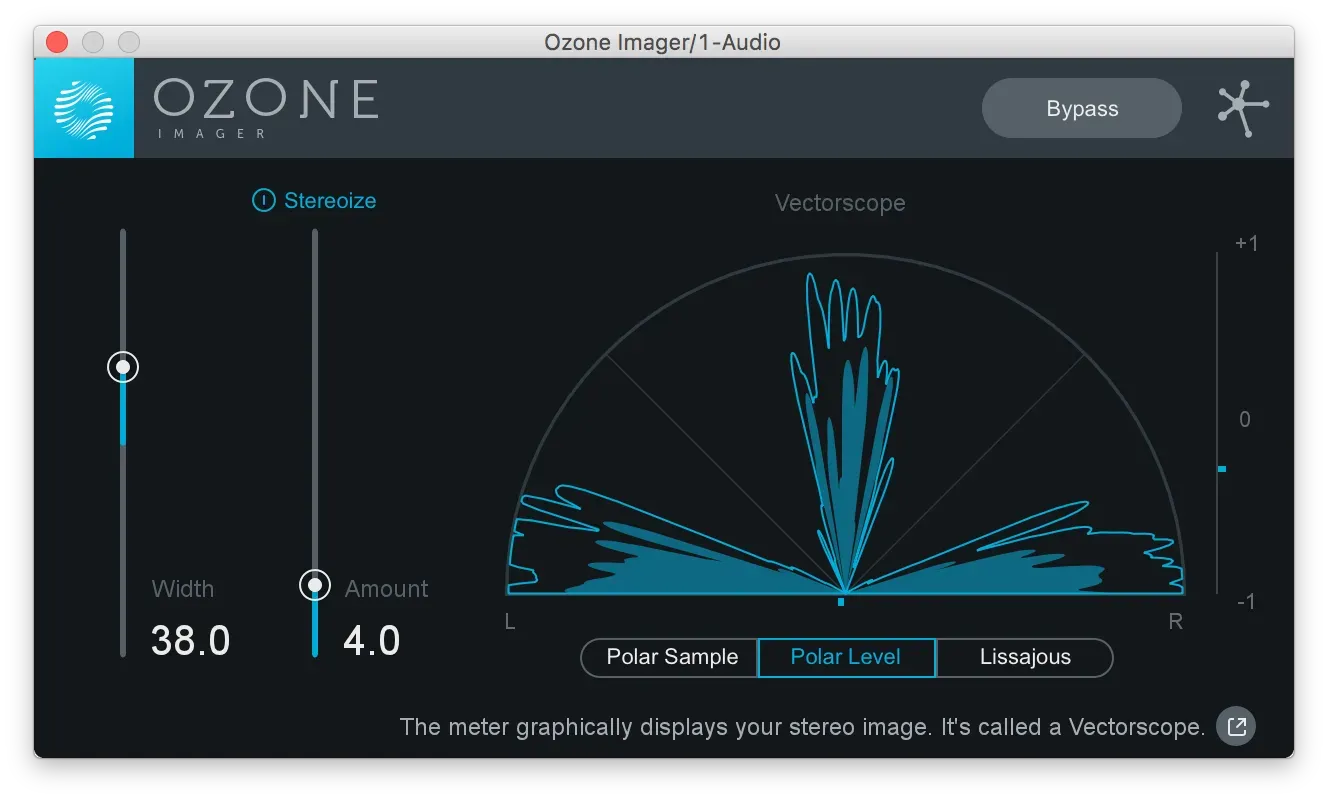
Task: Click the Stereoize label text
Action: [x=330, y=200]
